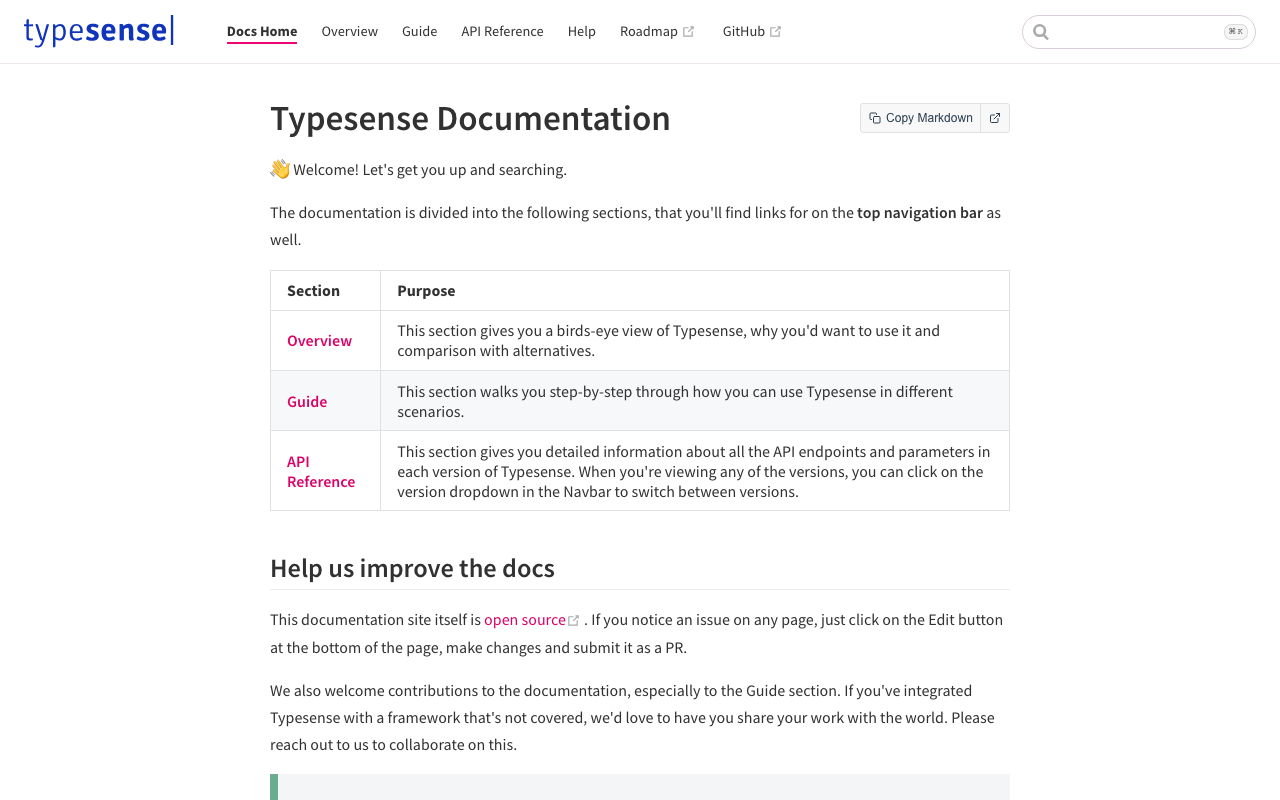Open Guide in top navigation
This screenshot has width=1280, height=800.
point(419,31)
